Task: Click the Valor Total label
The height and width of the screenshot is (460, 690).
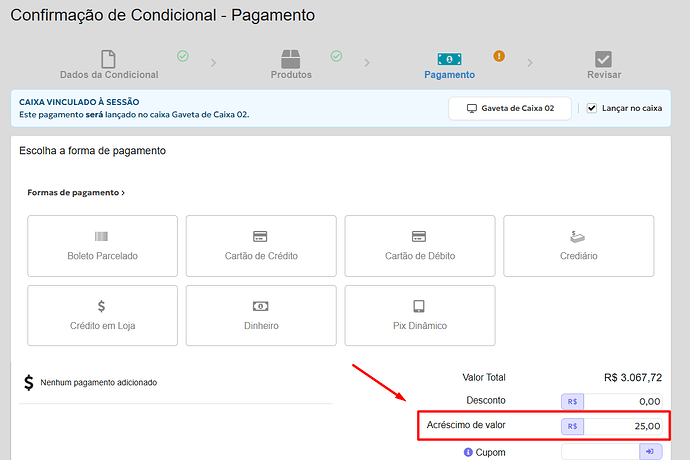Action: 484,378
